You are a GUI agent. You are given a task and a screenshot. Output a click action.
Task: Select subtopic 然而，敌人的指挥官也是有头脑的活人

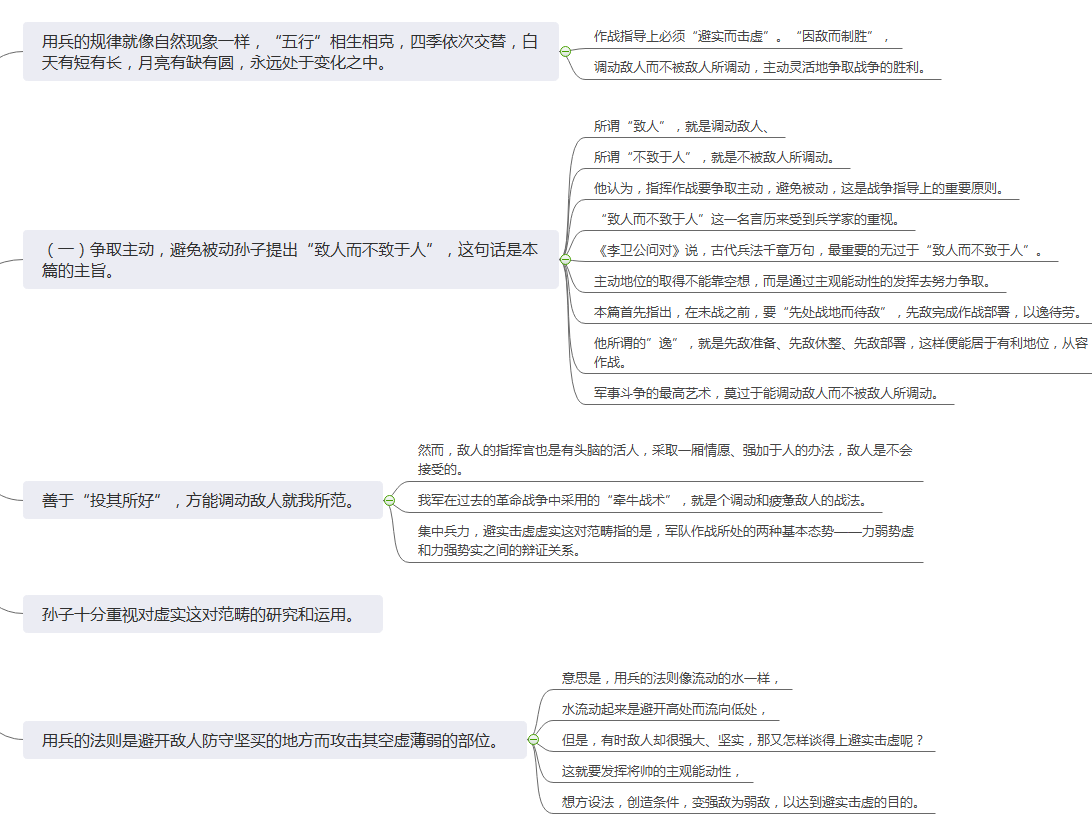point(665,460)
